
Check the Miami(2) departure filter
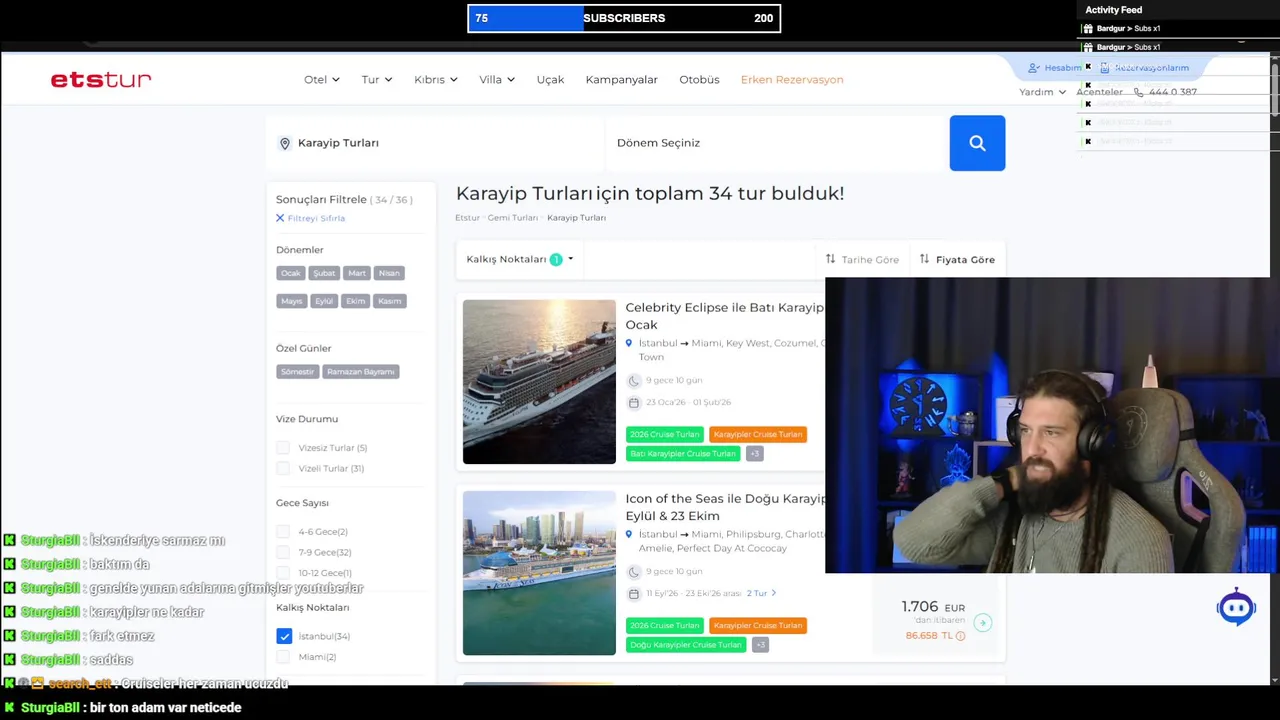coord(283,657)
